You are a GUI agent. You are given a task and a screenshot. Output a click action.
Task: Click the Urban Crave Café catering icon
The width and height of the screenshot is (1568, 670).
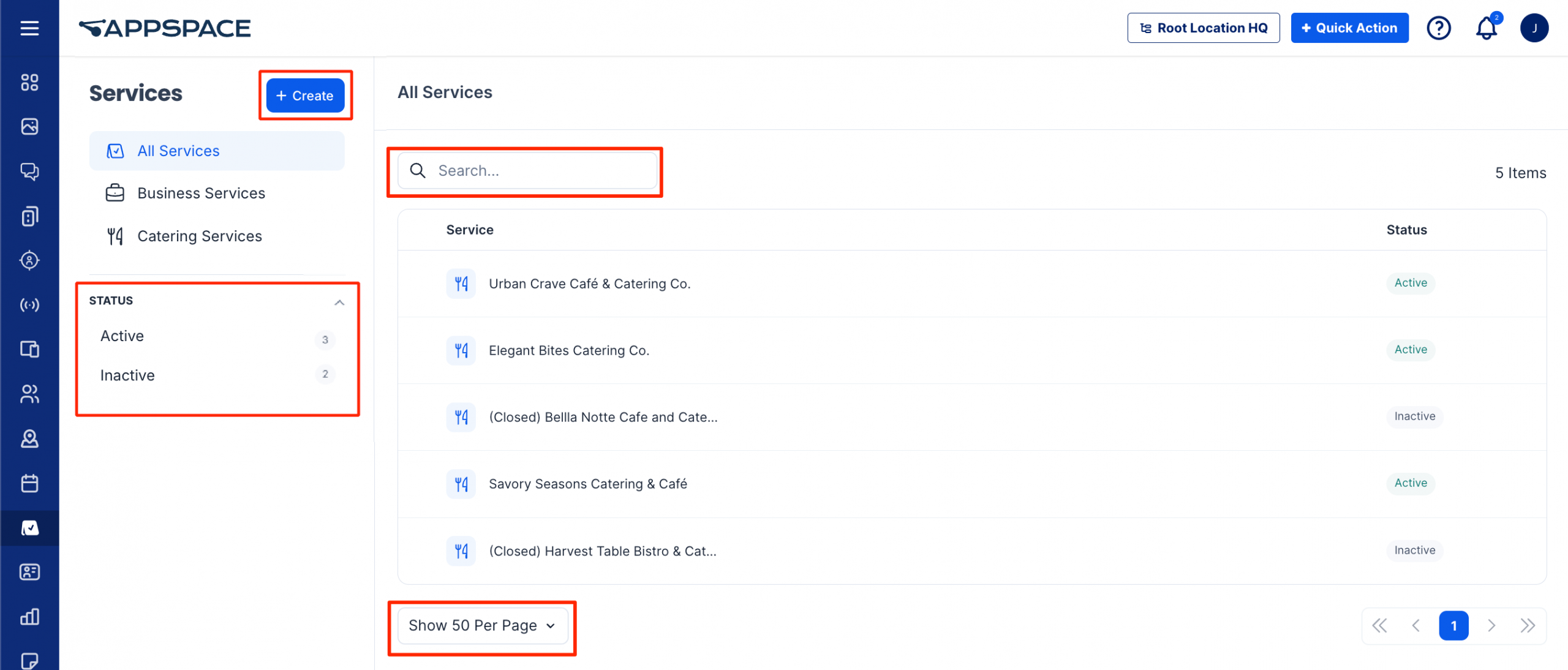point(461,284)
